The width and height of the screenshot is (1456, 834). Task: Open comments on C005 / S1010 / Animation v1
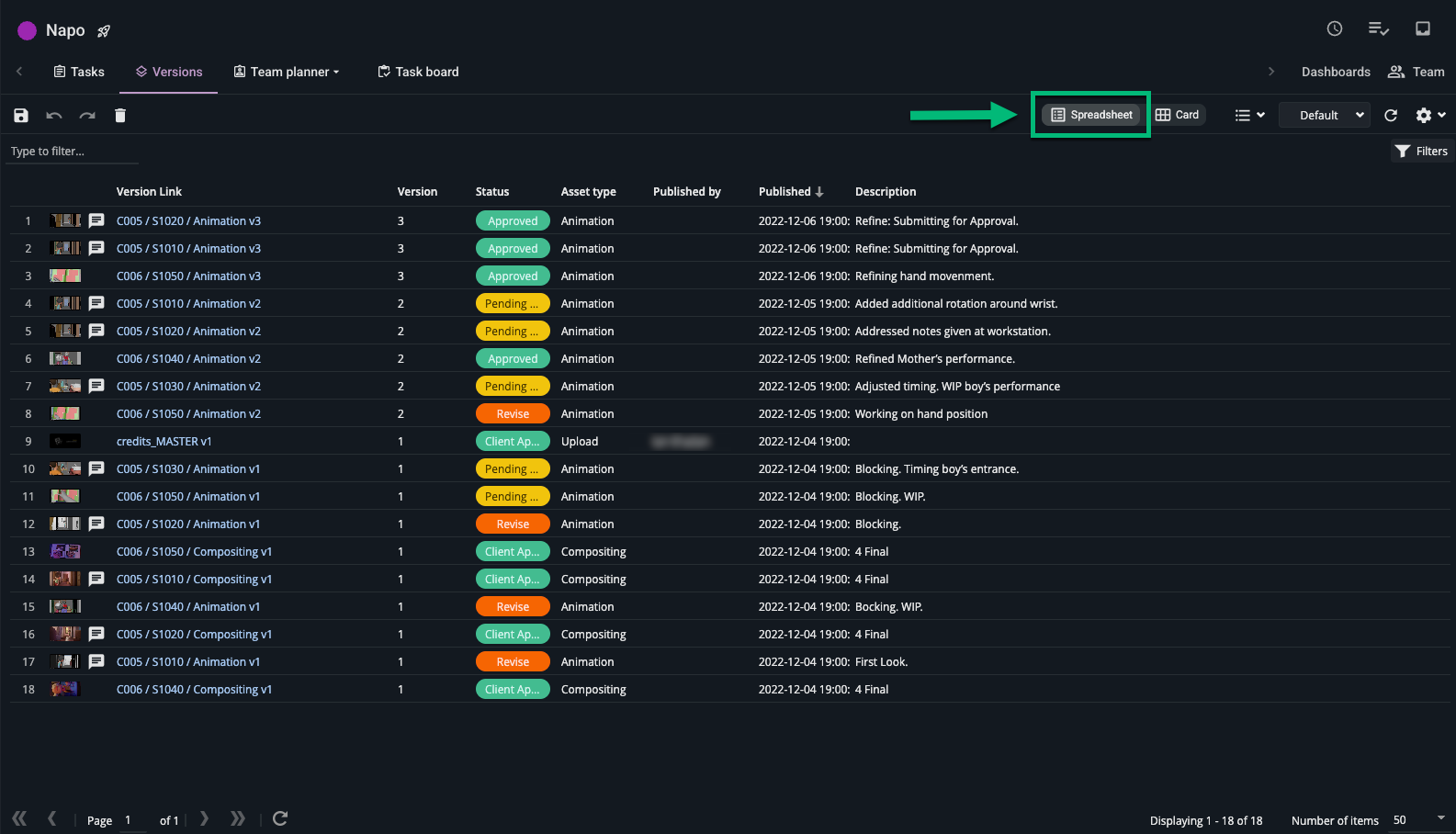96,661
